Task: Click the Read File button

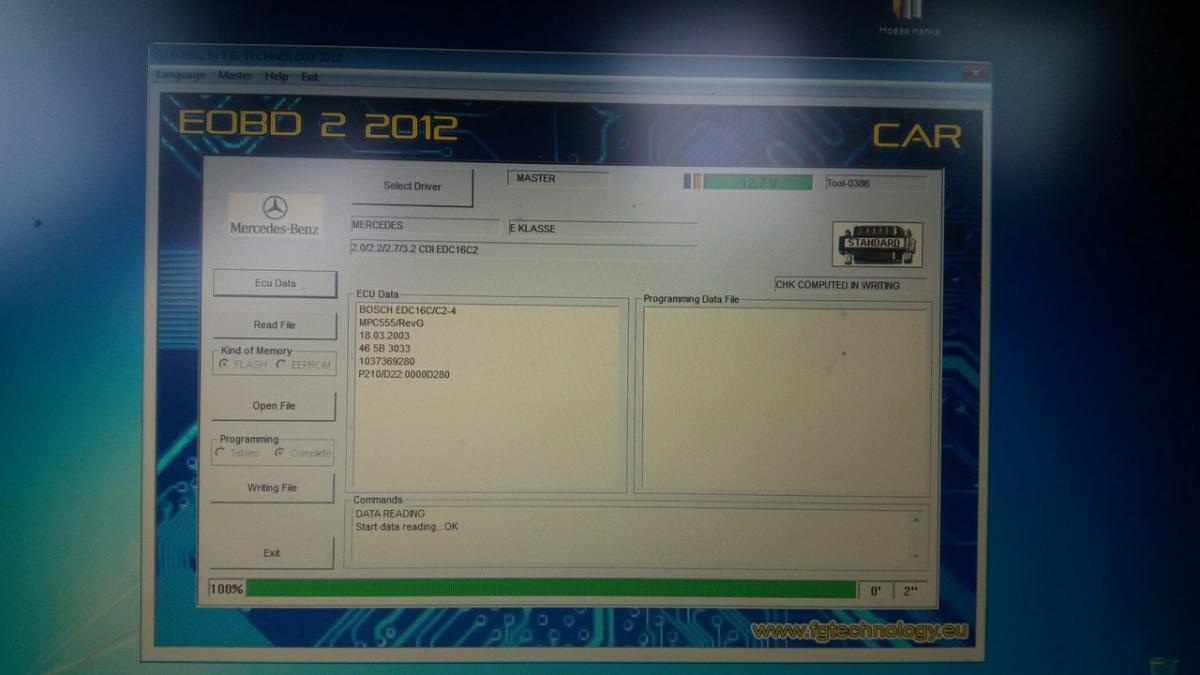Action: click(274, 325)
